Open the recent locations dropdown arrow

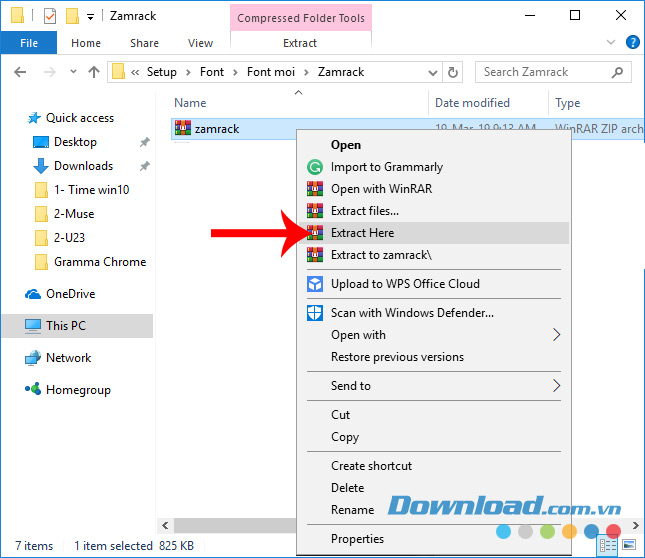pyautogui.click(x=73, y=72)
